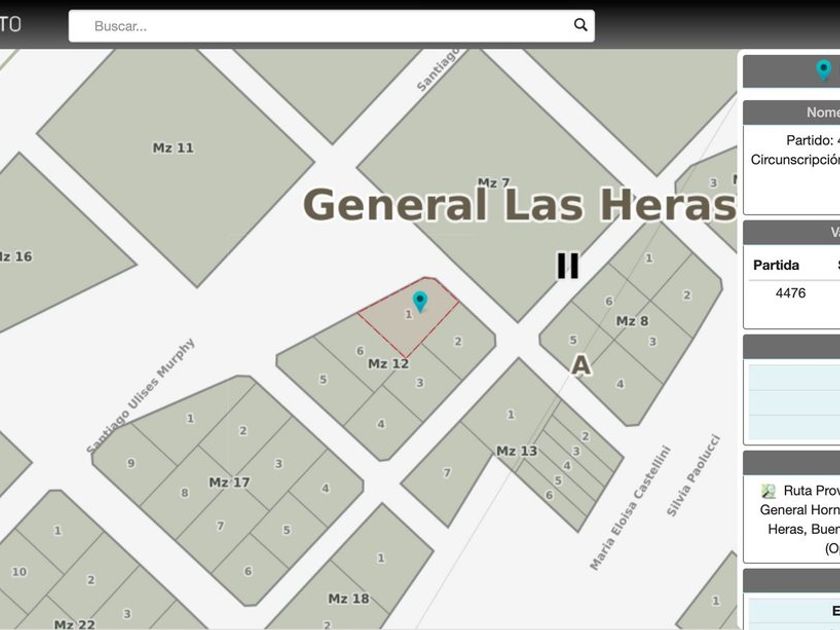Click the teal location pin on parcel 1
The width and height of the screenshot is (840, 630).
tap(420, 300)
